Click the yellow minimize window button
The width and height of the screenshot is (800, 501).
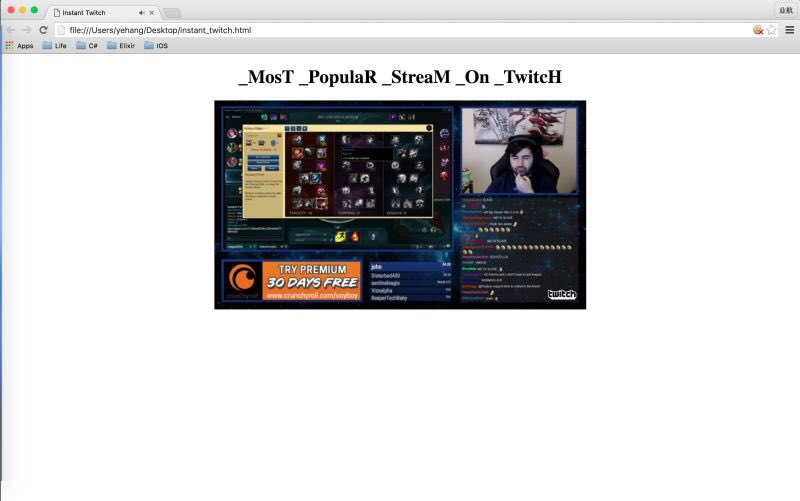pos(22,10)
